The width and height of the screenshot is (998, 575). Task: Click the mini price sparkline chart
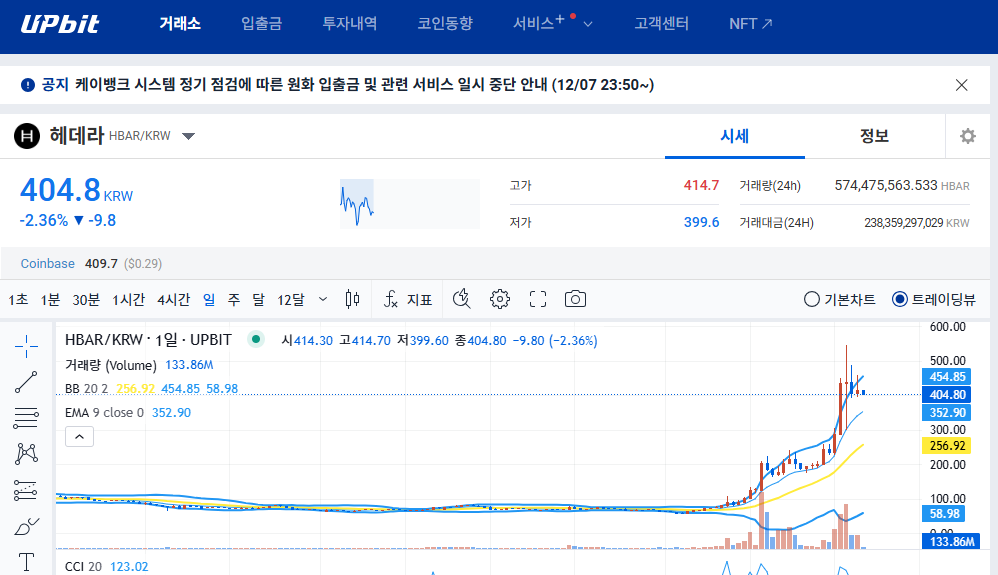409,204
